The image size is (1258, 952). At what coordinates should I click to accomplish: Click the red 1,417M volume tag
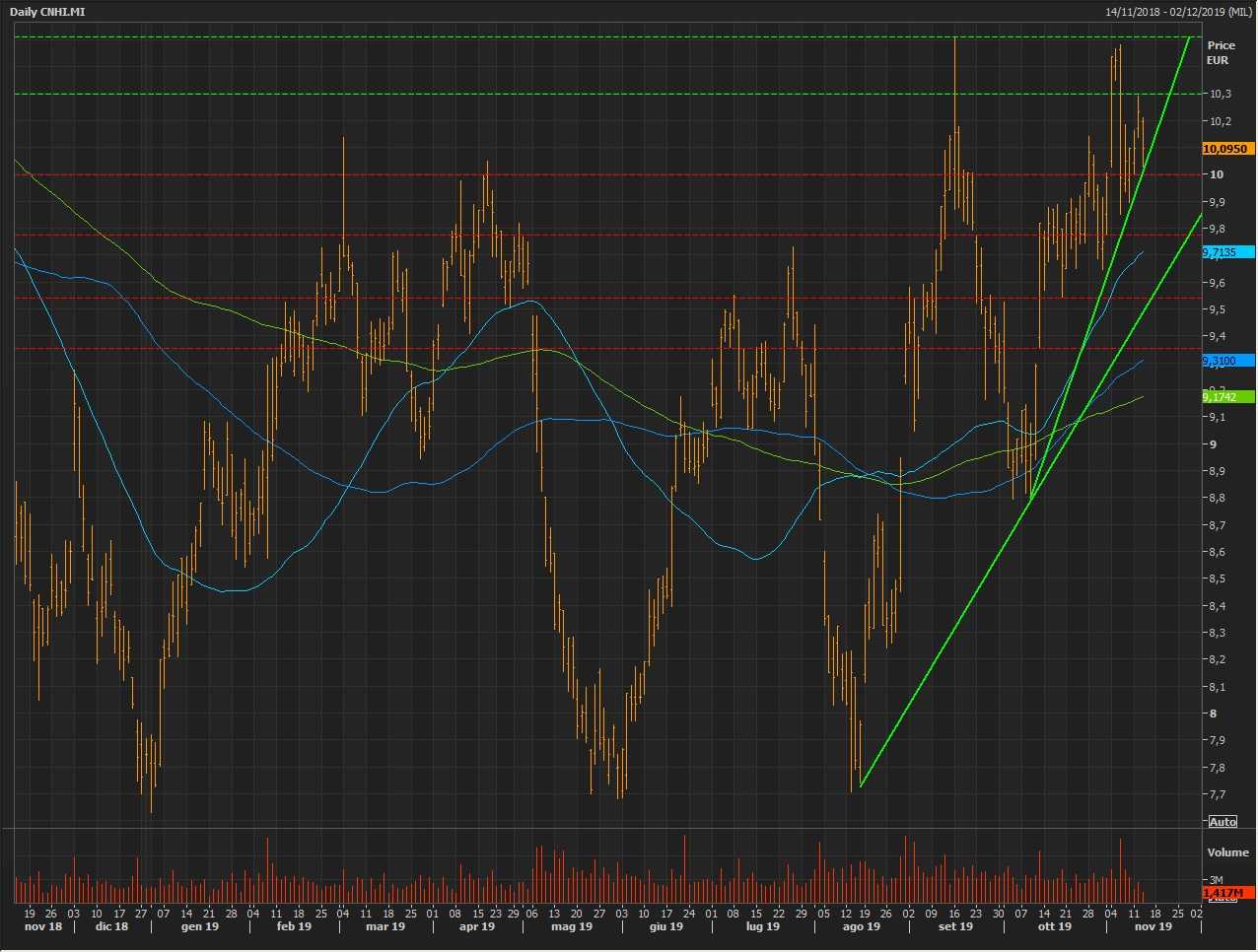click(1223, 892)
